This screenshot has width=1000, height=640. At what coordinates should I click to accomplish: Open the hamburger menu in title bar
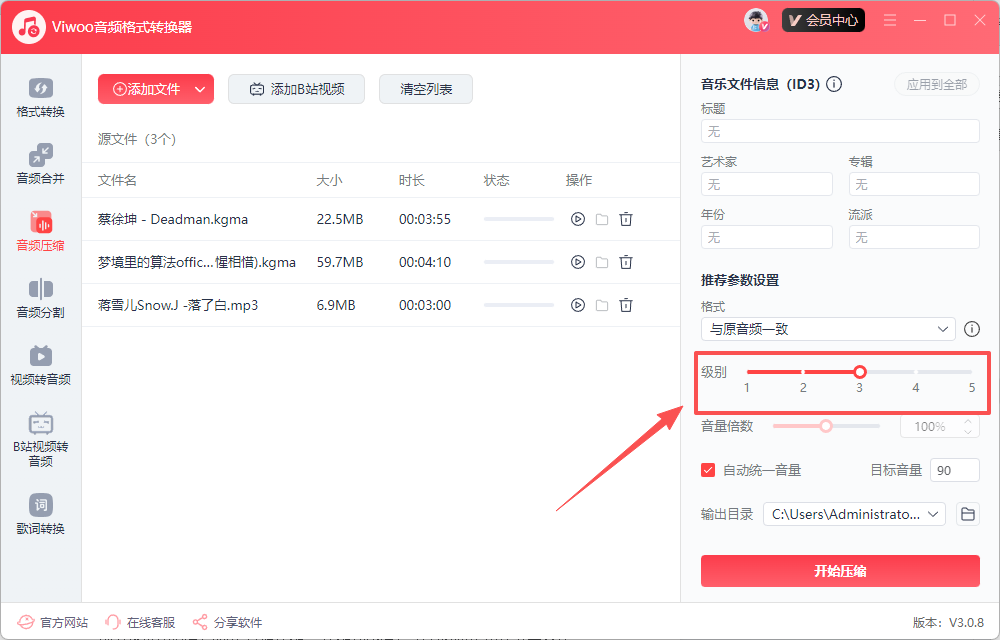[890, 20]
